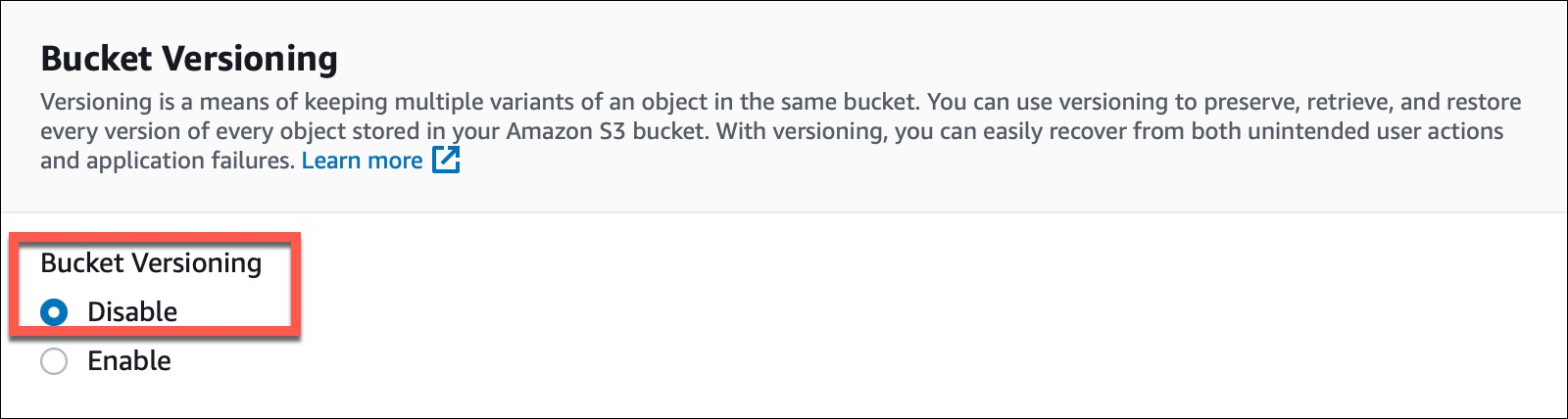Turn on versioning via Enable radio circle
The image size is (1568, 419).
(54, 361)
